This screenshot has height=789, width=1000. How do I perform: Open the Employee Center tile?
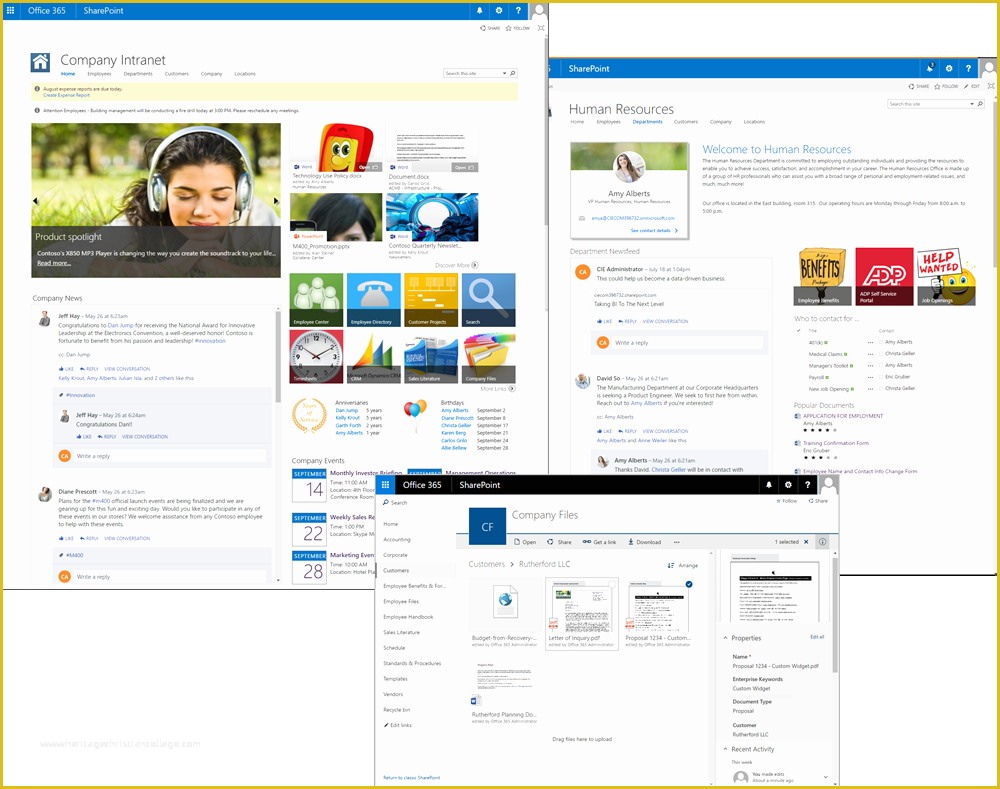(x=316, y=300)
